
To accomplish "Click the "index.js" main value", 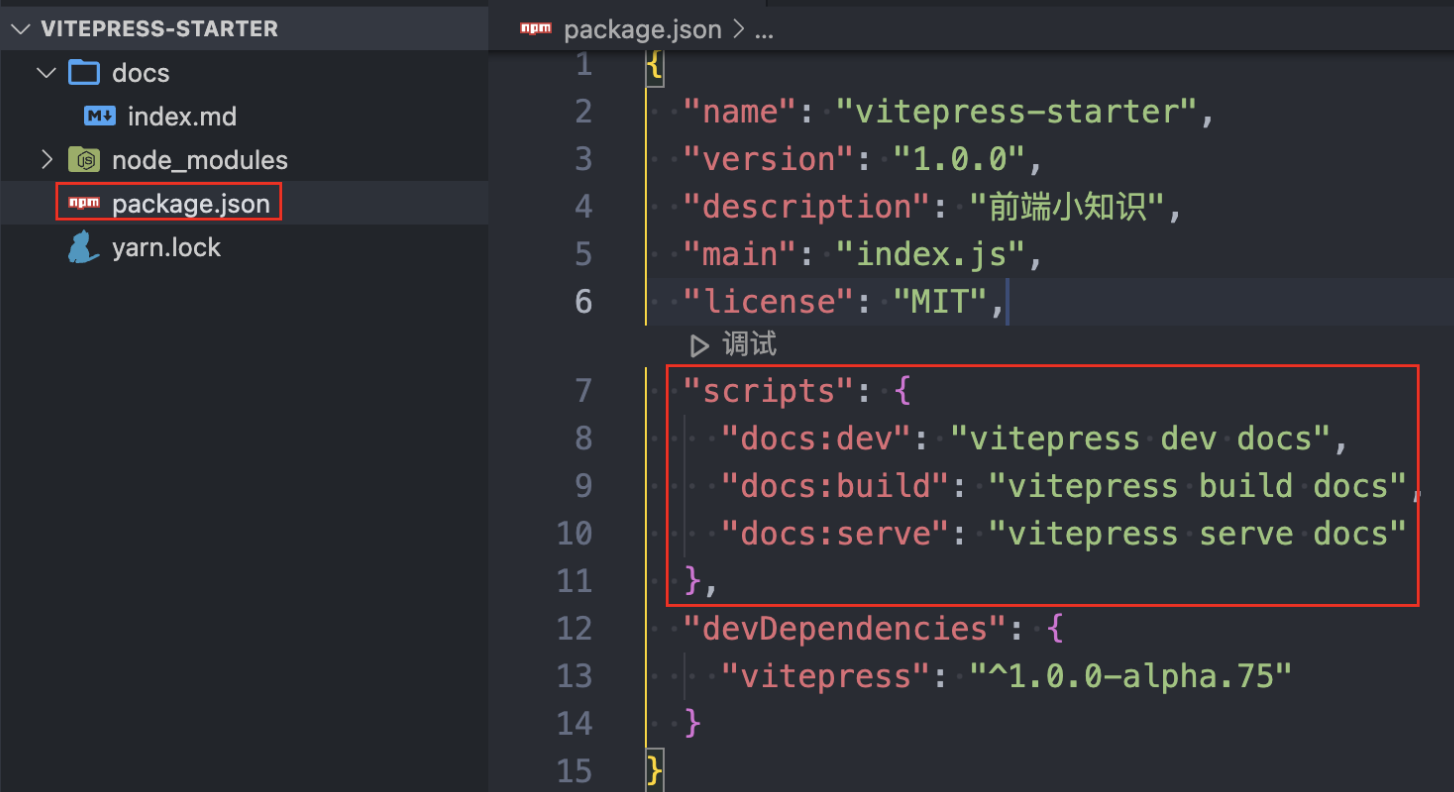I will tap(930, 254).
